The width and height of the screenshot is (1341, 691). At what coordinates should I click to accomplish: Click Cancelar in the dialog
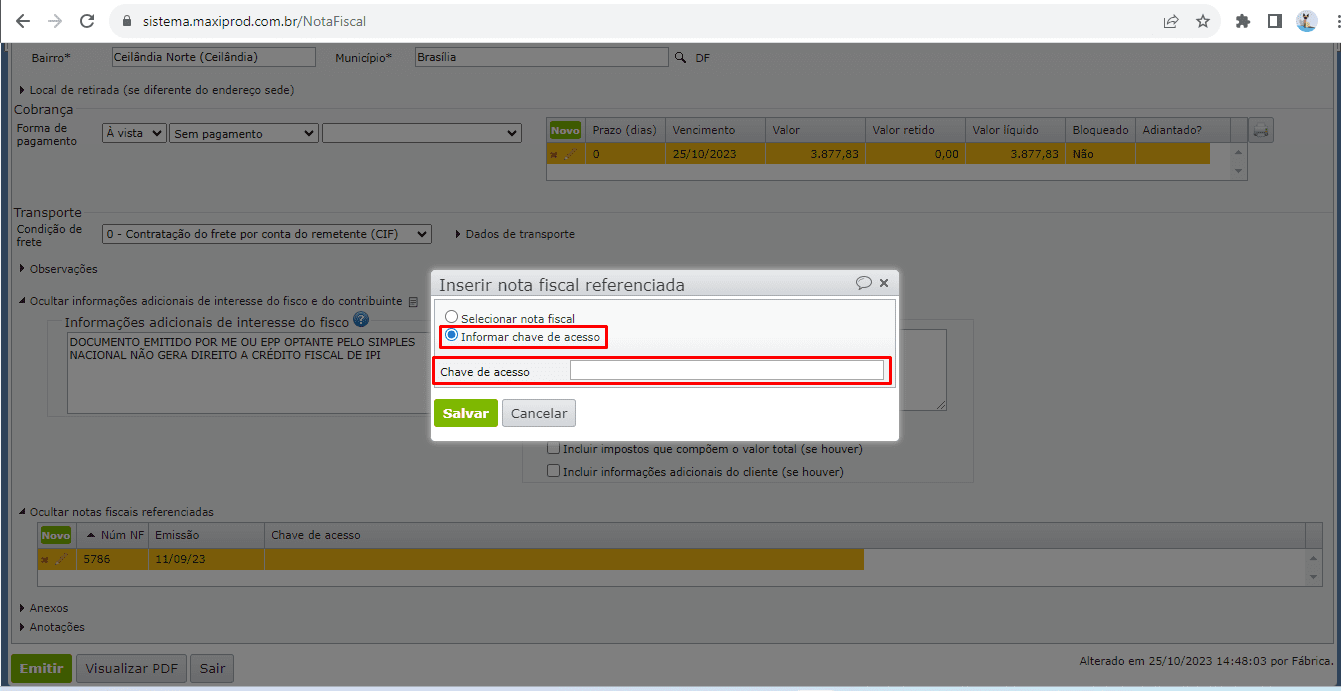[539, 413]
